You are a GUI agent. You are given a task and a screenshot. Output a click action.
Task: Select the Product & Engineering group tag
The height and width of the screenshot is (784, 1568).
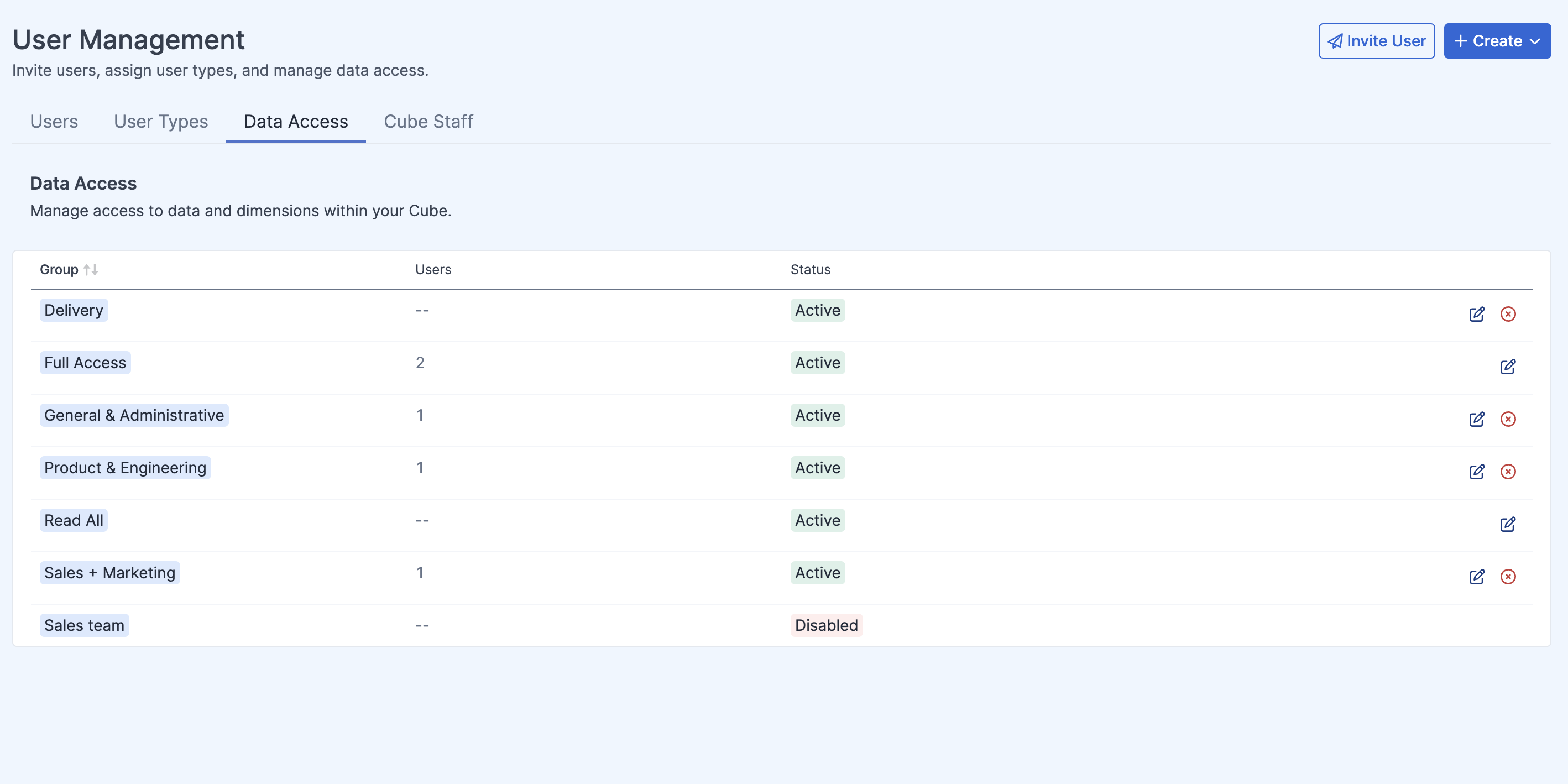126,468
